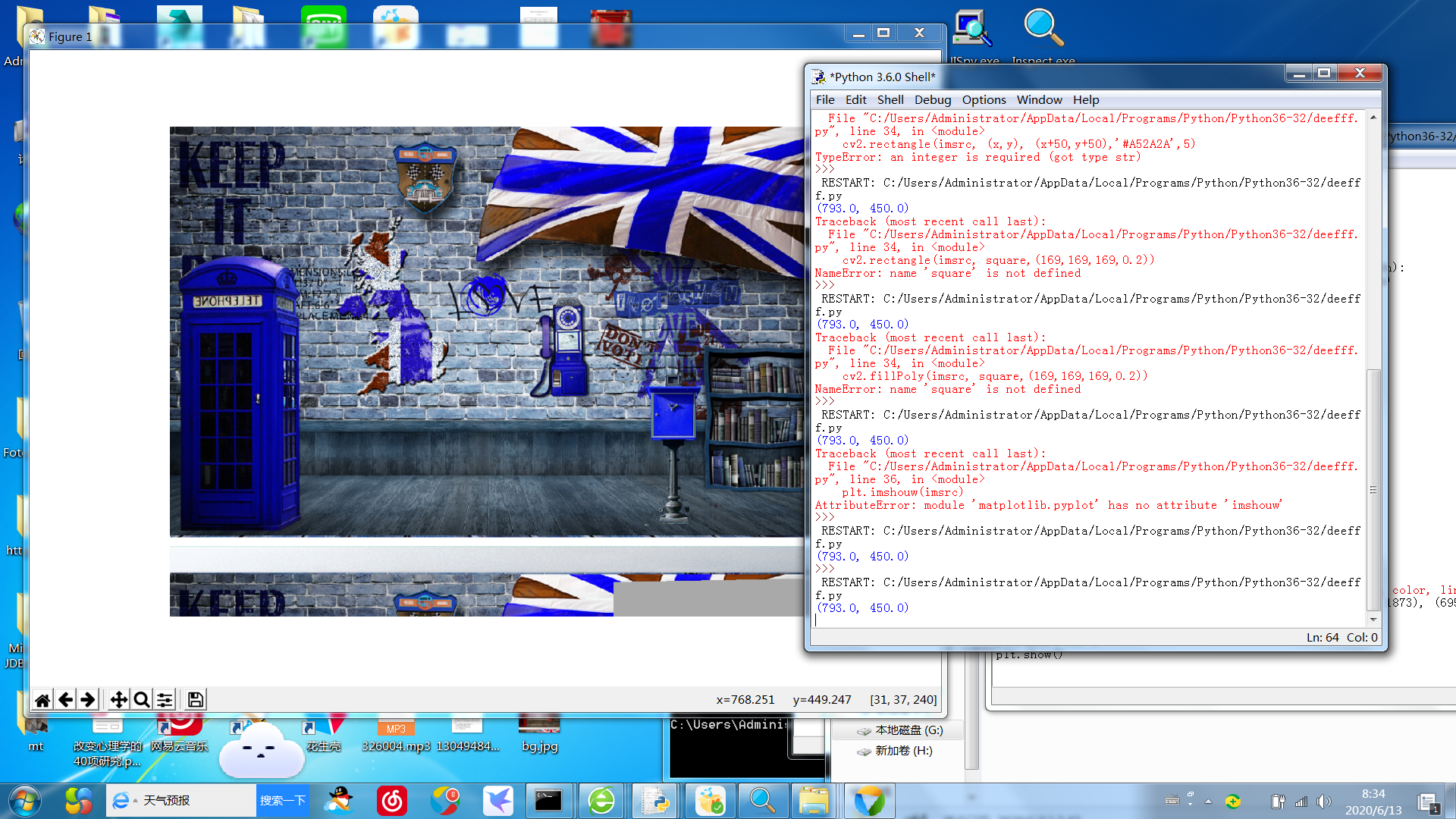
Task: Click 搜索一下 search in the taskbar
Action: coord(283,800)
